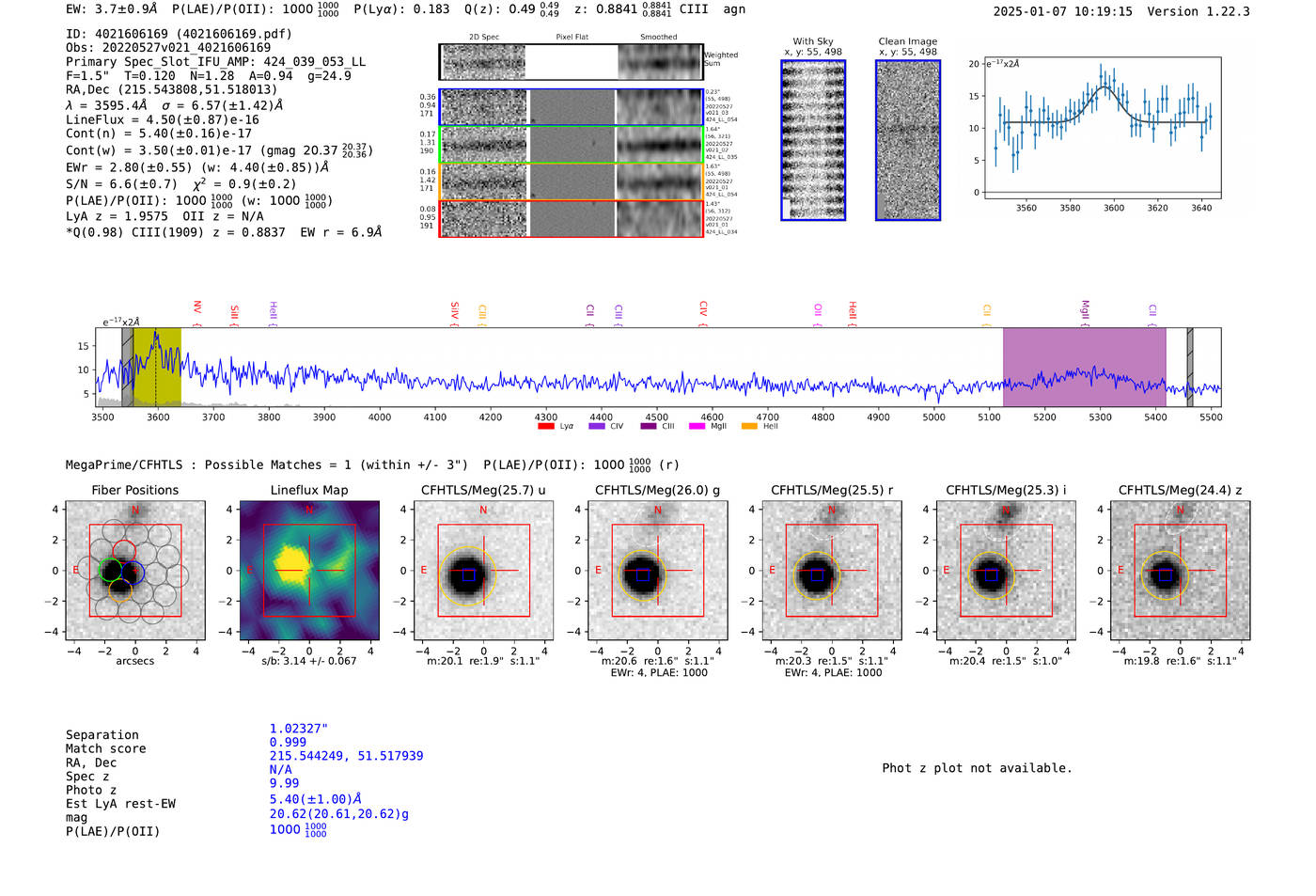1316x896 pixels.
Task: Open the Lineflux Map image
Action: (x=309, y=571)
